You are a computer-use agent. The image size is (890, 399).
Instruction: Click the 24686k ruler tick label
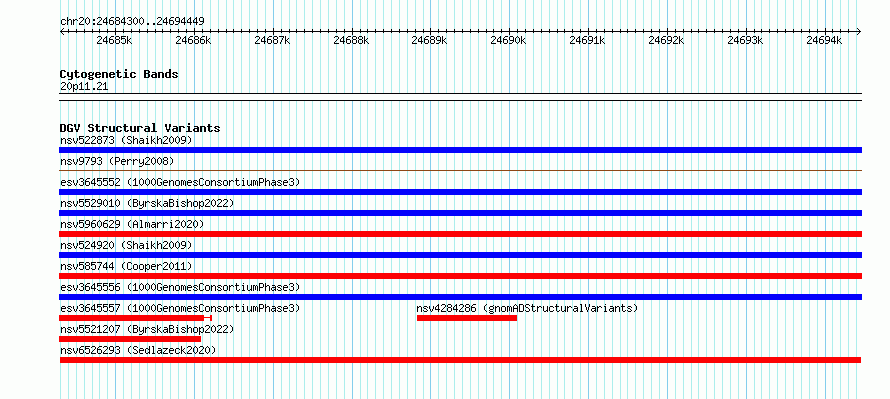(x=193, y=40)
